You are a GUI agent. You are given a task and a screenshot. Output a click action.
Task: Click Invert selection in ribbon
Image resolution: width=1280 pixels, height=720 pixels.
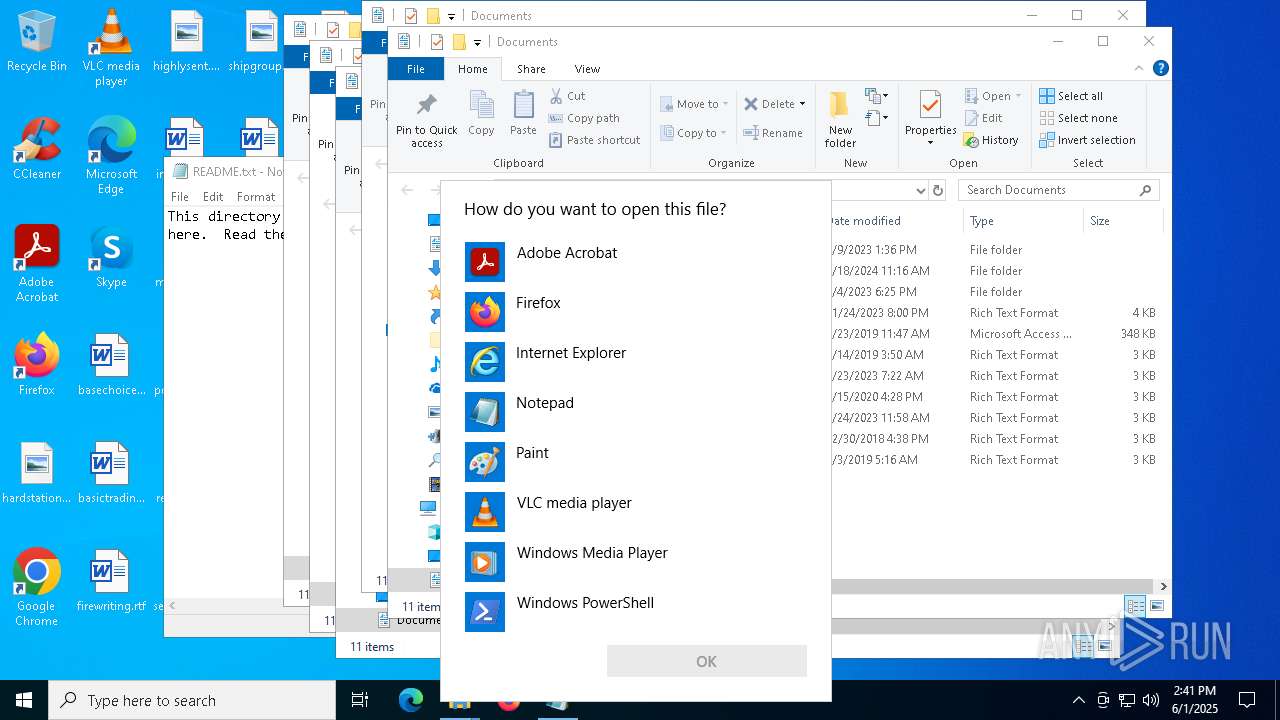(x=1088, y=140)
